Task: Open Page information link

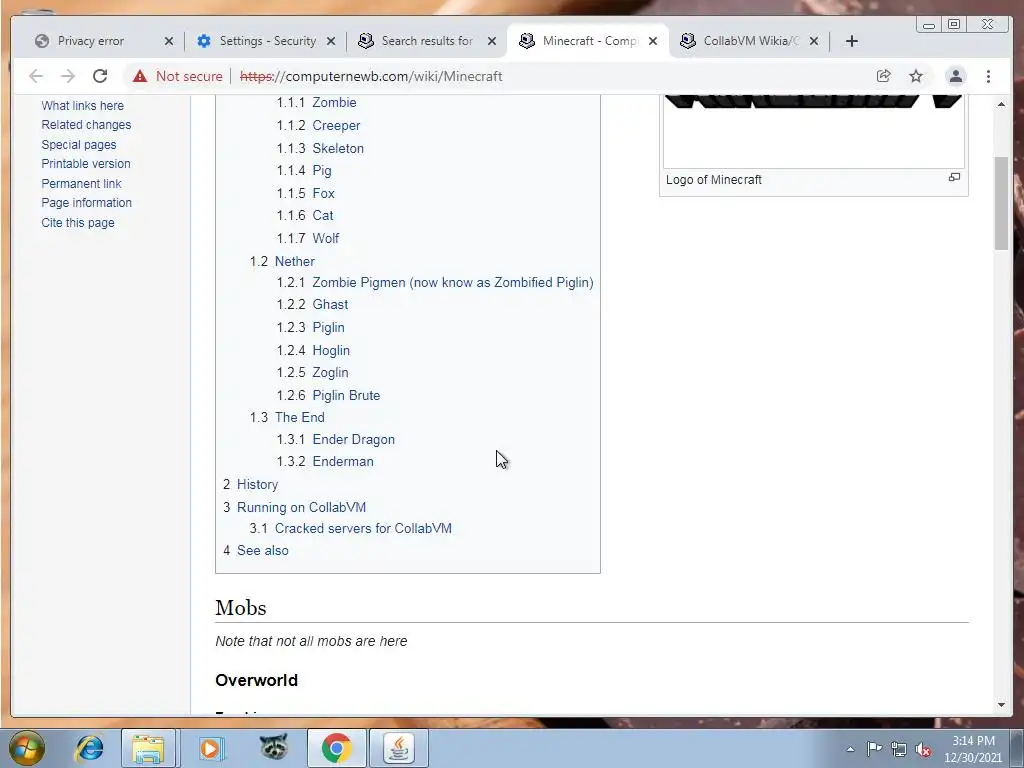Action: click(87, 203)
